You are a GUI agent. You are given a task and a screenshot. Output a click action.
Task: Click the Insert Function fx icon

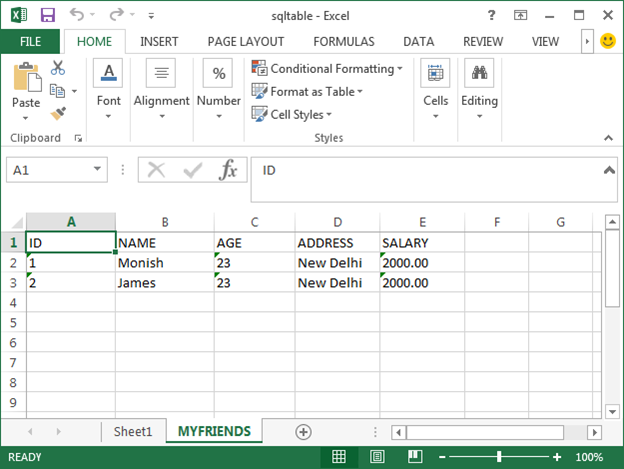(228, 170)
